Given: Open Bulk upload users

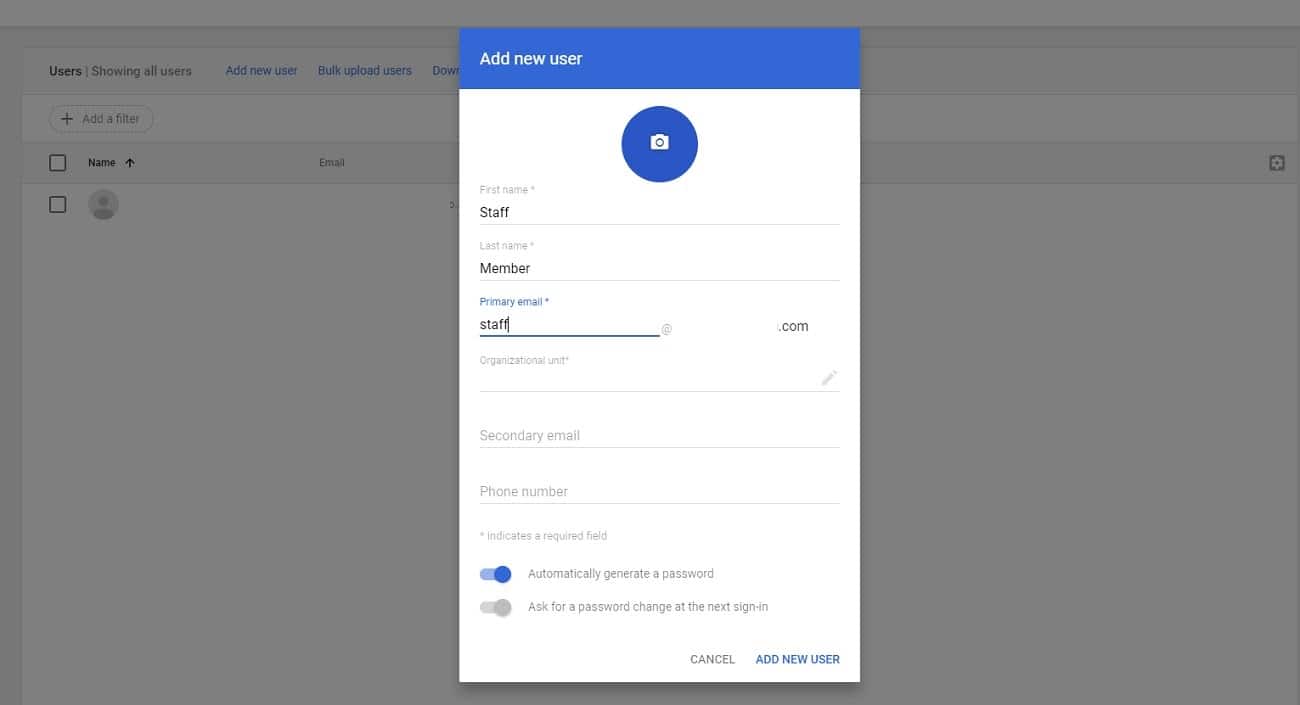Looking at the screenshot, I should (364, 70).
